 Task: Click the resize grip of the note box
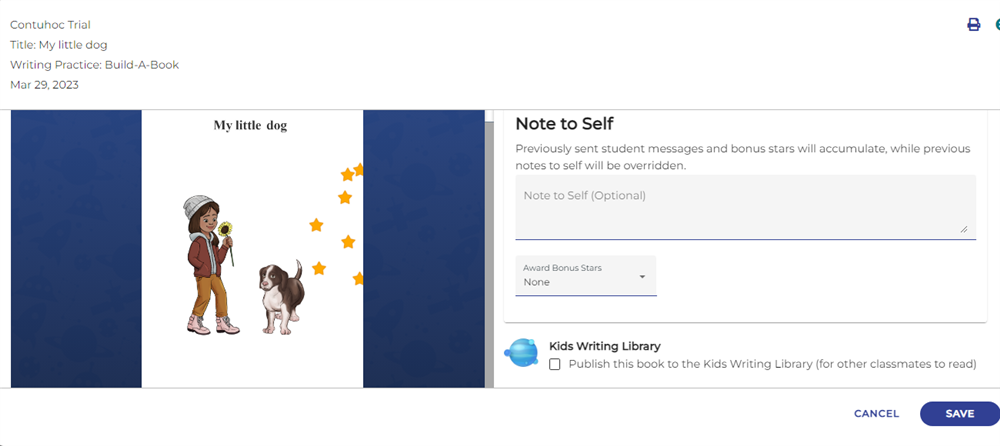click(x=964, y=229)
